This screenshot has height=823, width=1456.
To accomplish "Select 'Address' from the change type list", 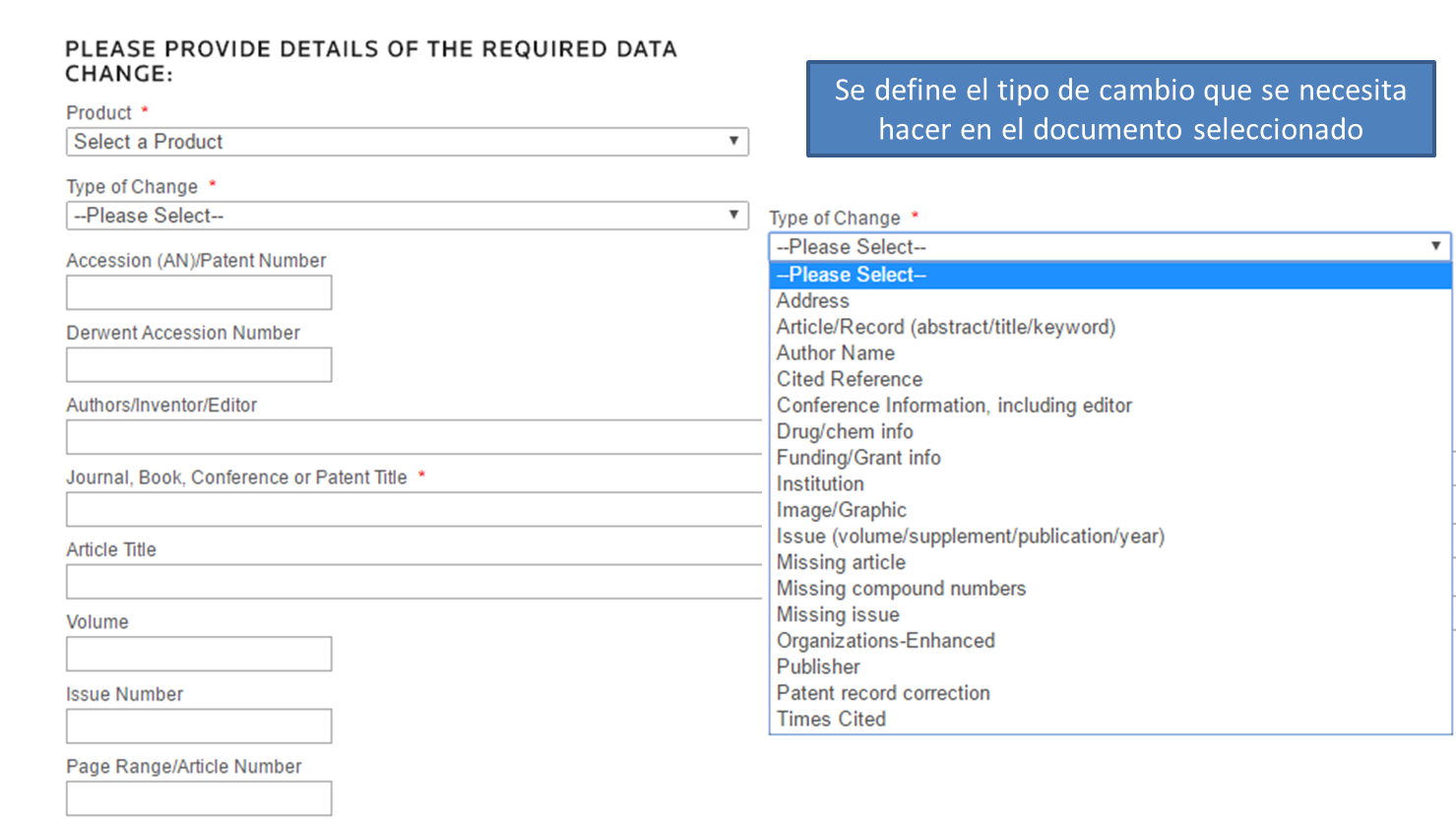I will tap(1109, 301).
